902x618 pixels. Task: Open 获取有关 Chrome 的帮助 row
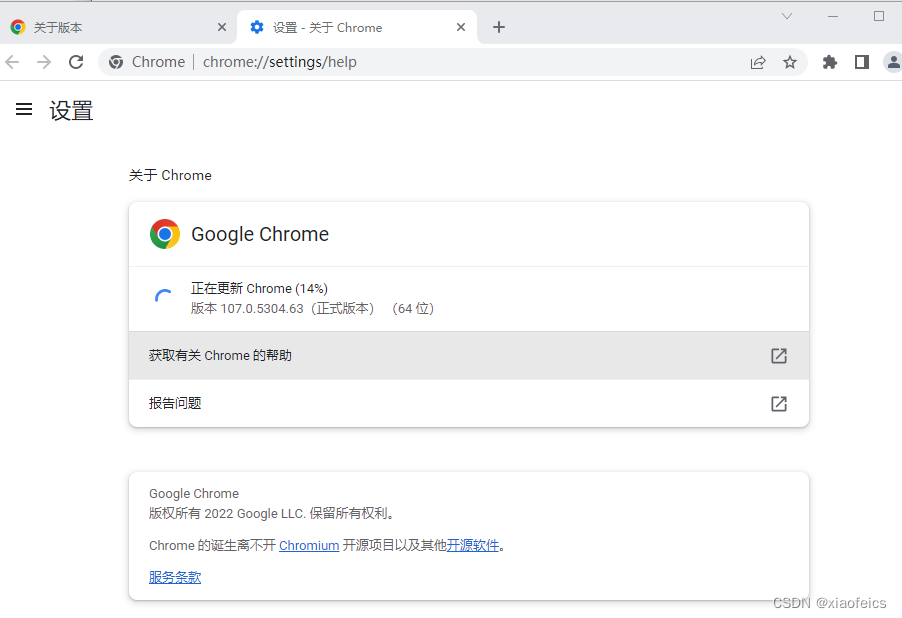click(469, 356)
